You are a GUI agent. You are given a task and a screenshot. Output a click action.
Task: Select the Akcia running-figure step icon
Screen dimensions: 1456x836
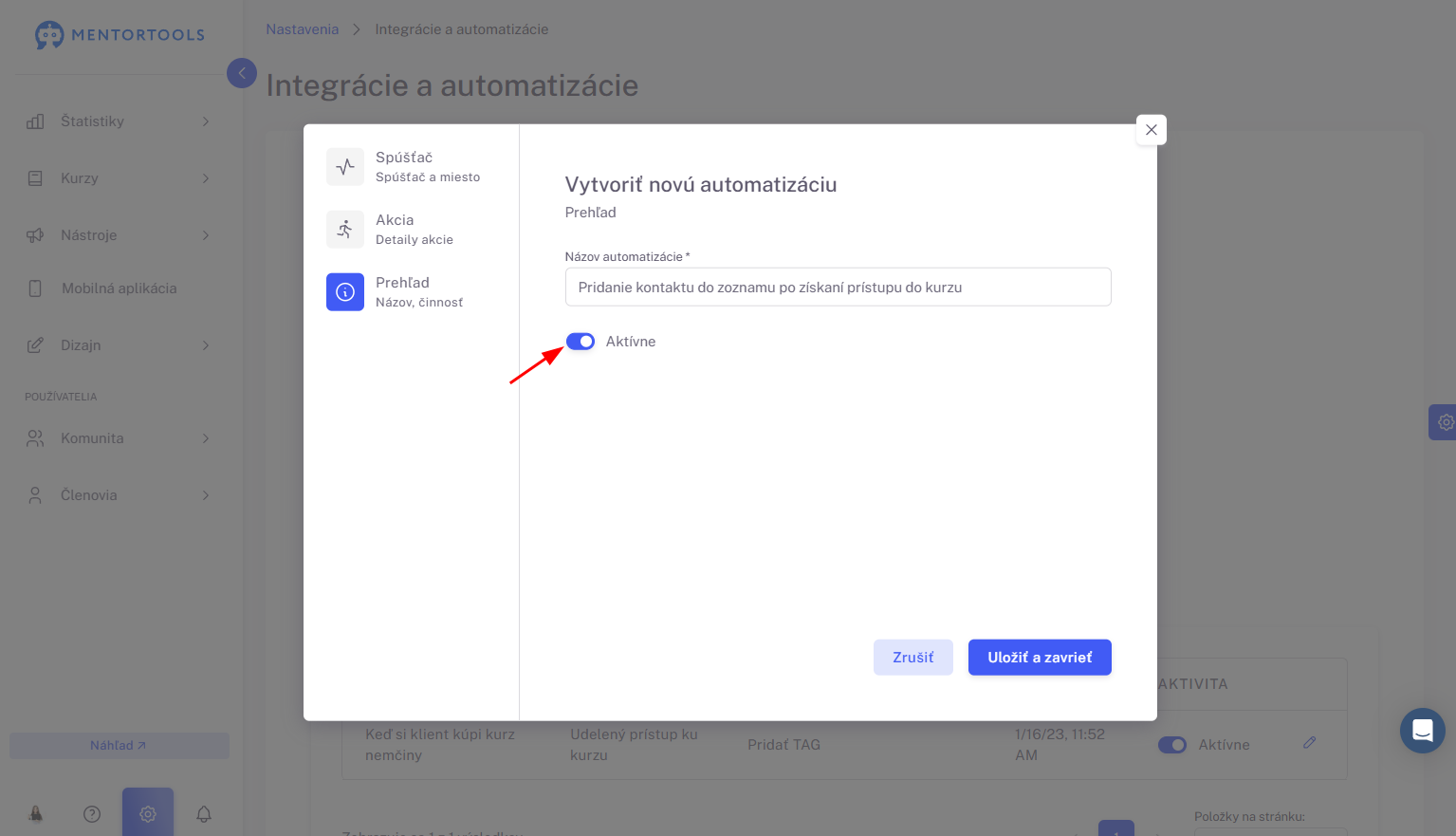(x=345, y=230)
